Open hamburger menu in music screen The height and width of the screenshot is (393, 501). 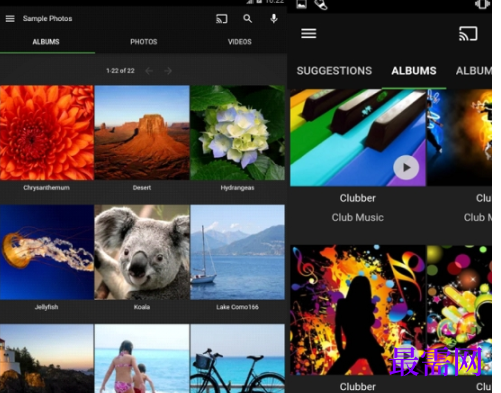tap(308, 33)
